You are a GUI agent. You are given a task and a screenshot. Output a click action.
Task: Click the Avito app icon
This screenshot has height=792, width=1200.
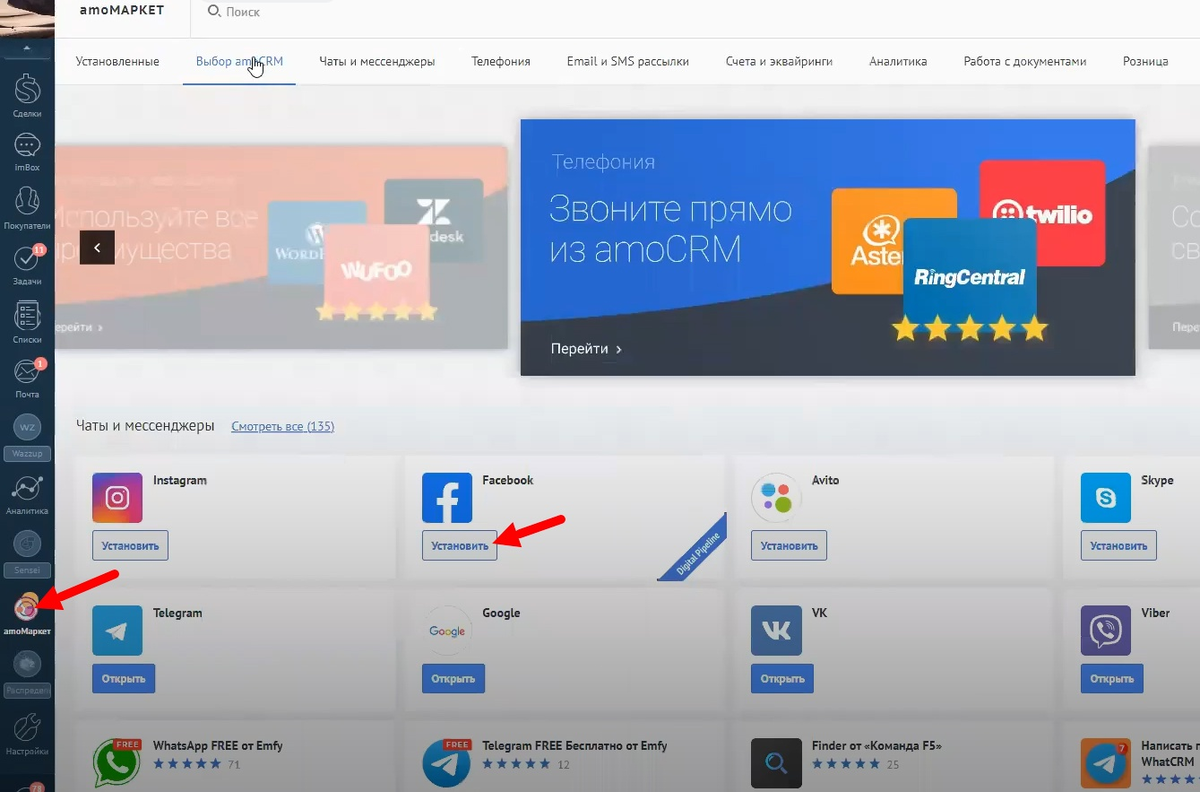point(776,498)
